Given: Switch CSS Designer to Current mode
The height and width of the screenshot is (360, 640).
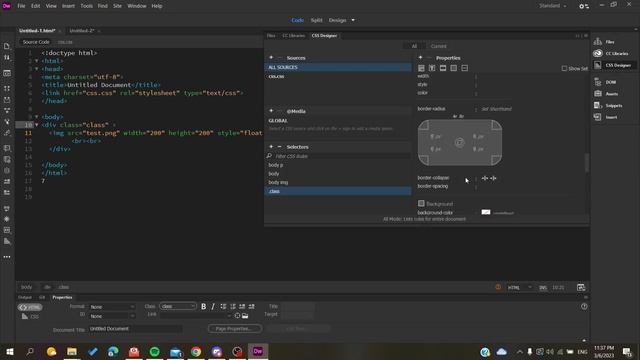Looking at the screenshot, I should point(439,46).
